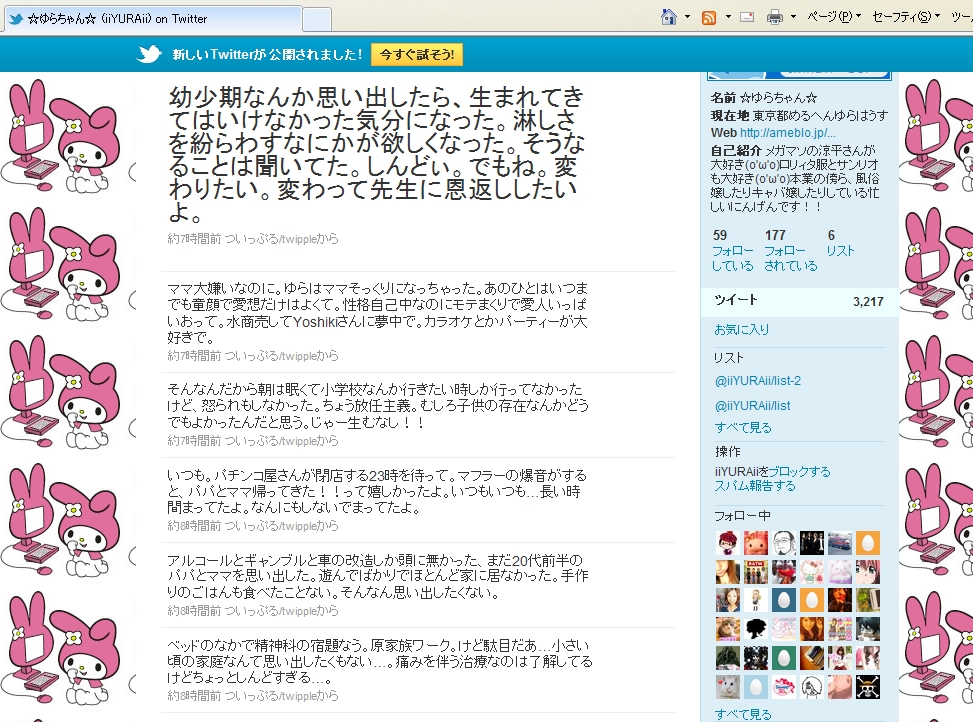The image size is (973, 722).
Task: Open the sketched man with glasses avatar
Action: 784,543
